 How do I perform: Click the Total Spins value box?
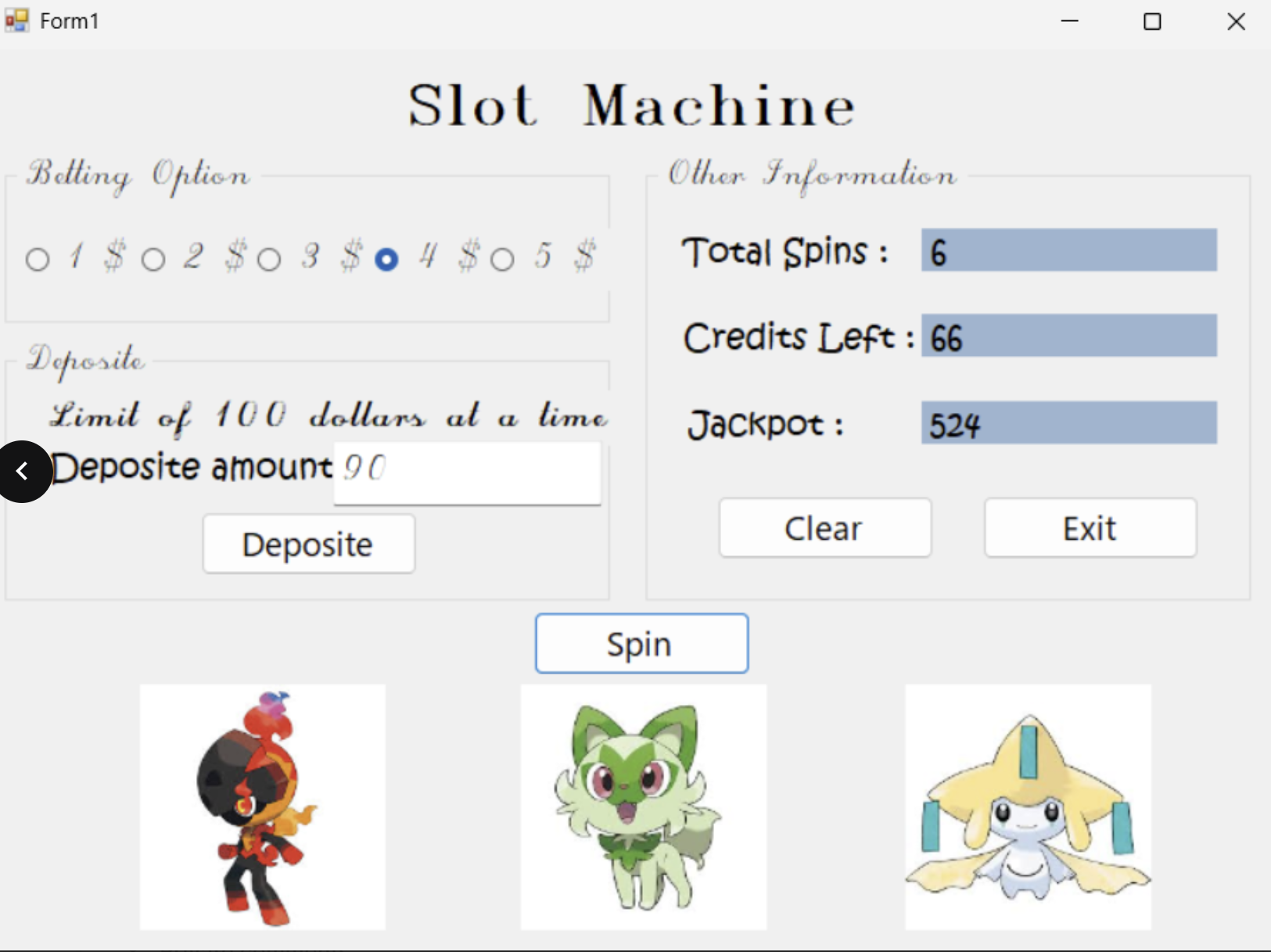coord(1068,250)
